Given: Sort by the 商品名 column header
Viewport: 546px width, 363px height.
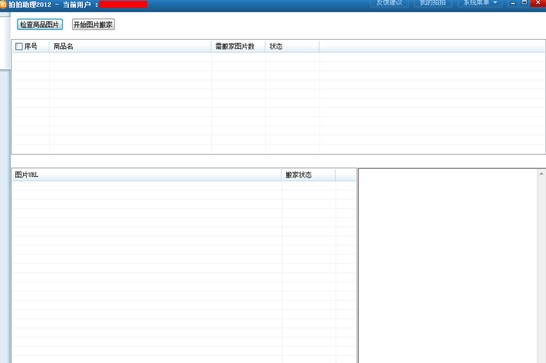Looking at the screenshot, I should point(131,46).
